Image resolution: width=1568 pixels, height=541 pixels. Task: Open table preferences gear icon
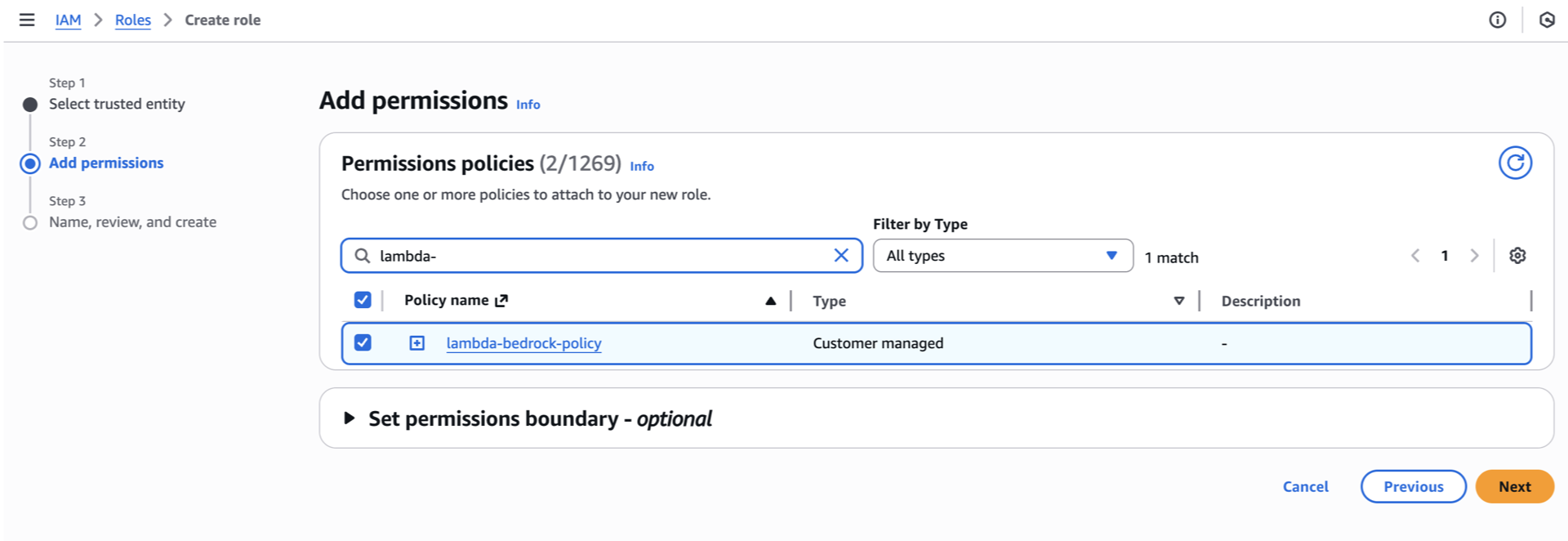click(x=1517, y=256)
